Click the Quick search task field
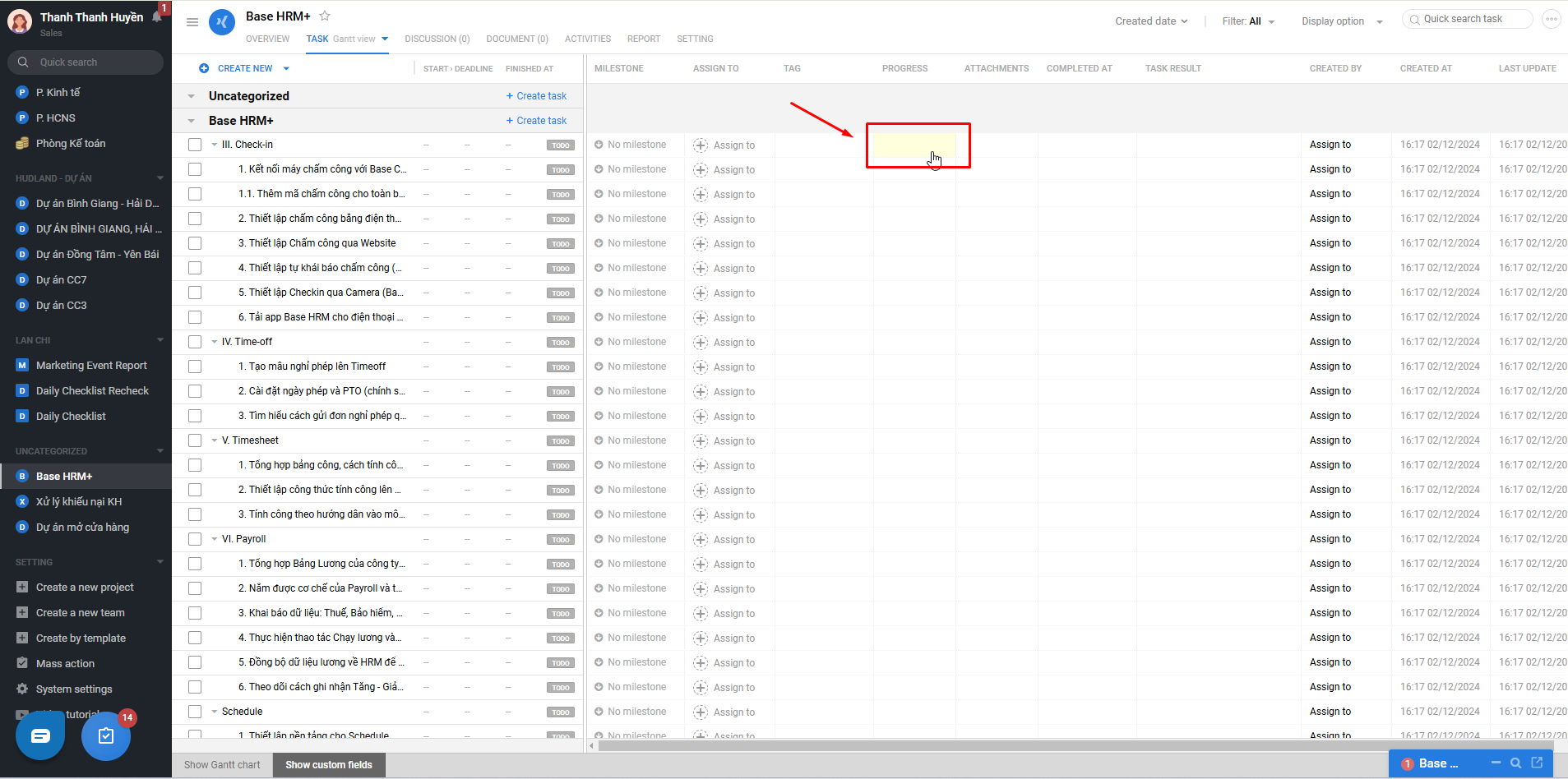Screen dimensions: 1568x779 (x=1468, y=19)
